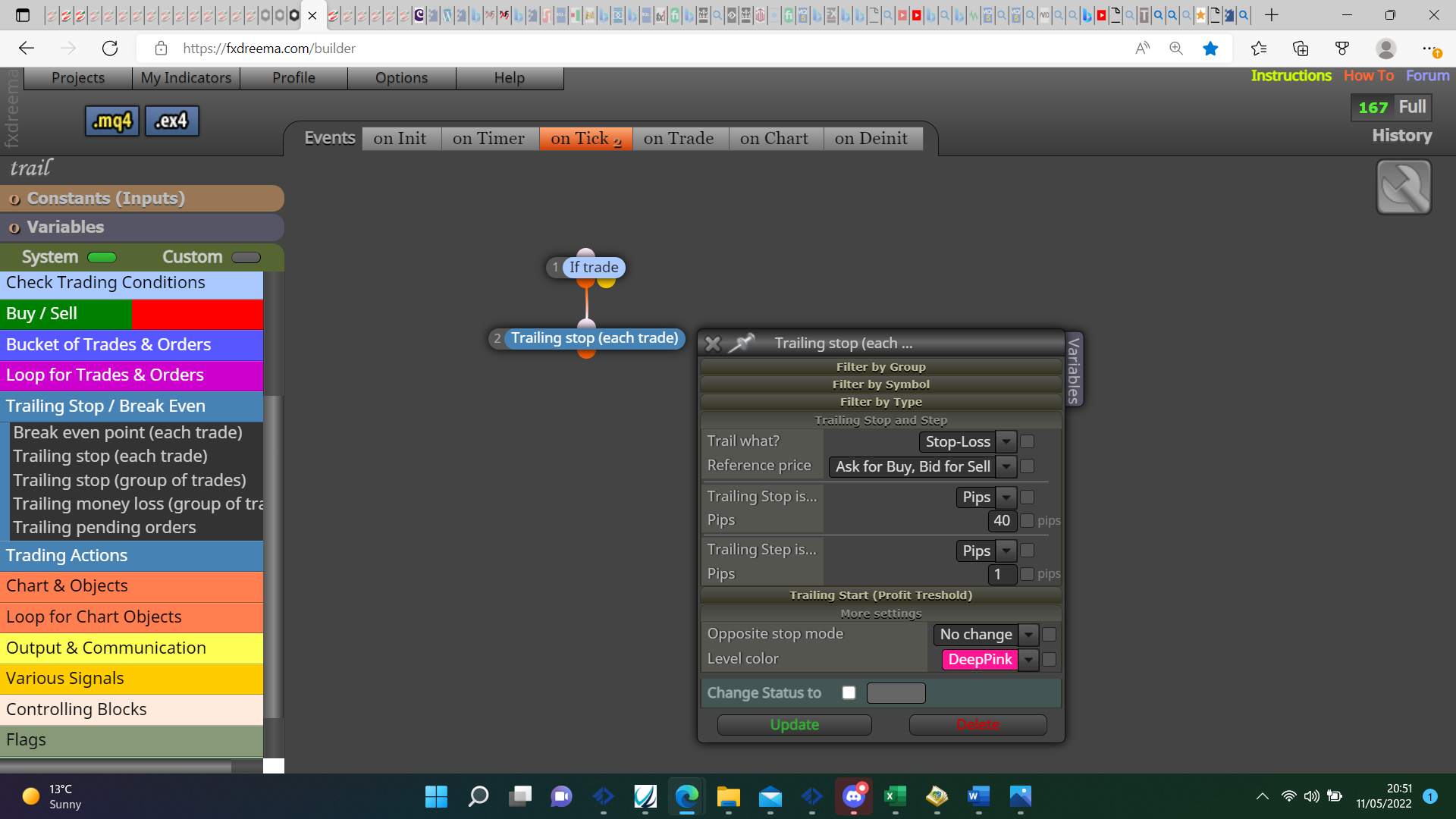The height and width of the screenshot is (819, 1456).
Task: Toggle checkbox beside Trailing Step is Pips
Action: pos(1028,551)
